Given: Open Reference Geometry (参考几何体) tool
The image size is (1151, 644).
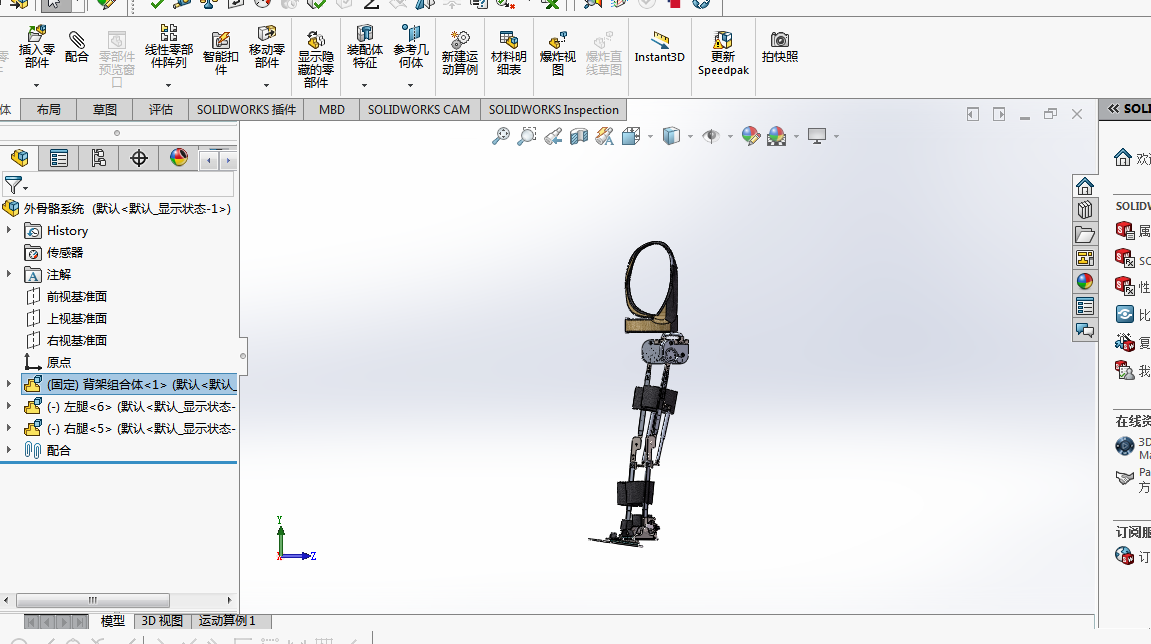Looking at the screenshot, I should pos(410,47).
